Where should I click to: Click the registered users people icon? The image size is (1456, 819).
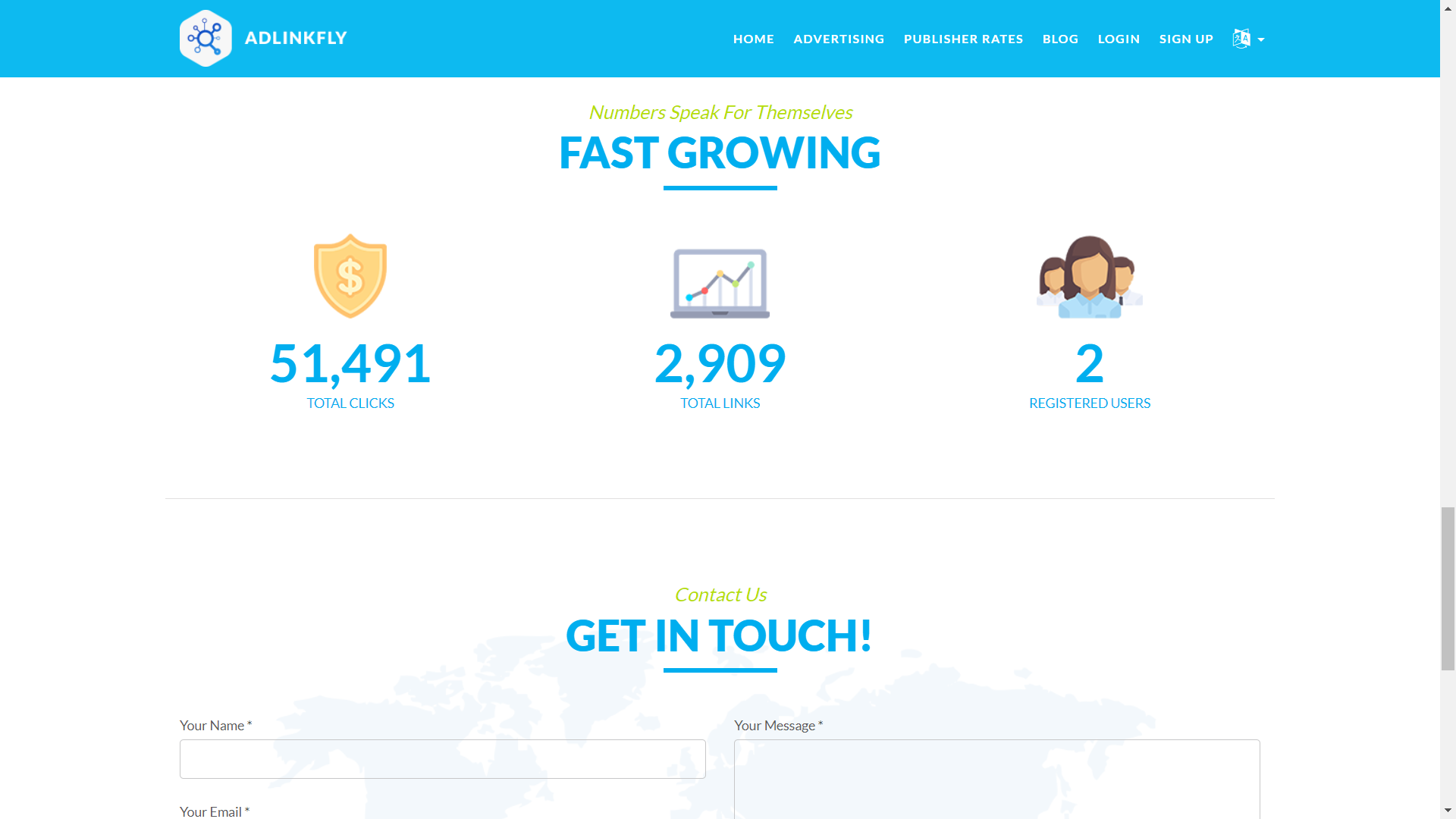coord(1089,278)
